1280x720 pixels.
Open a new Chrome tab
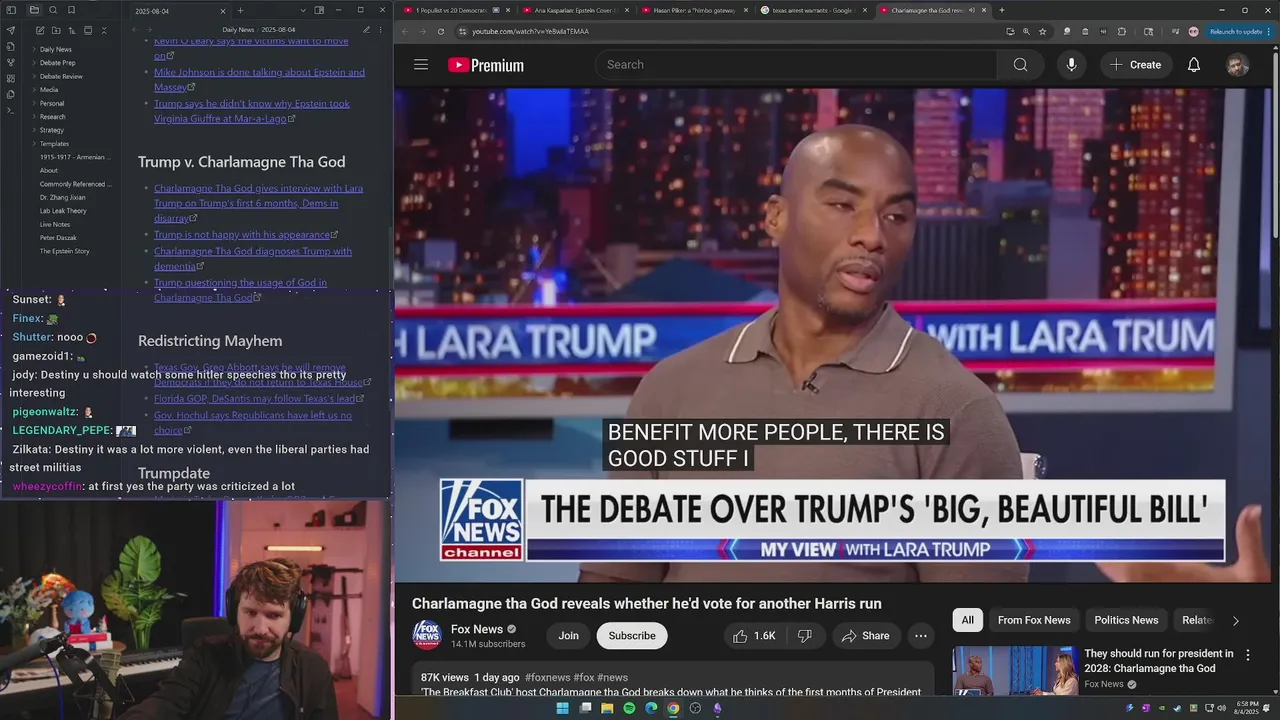[1002, 10]
